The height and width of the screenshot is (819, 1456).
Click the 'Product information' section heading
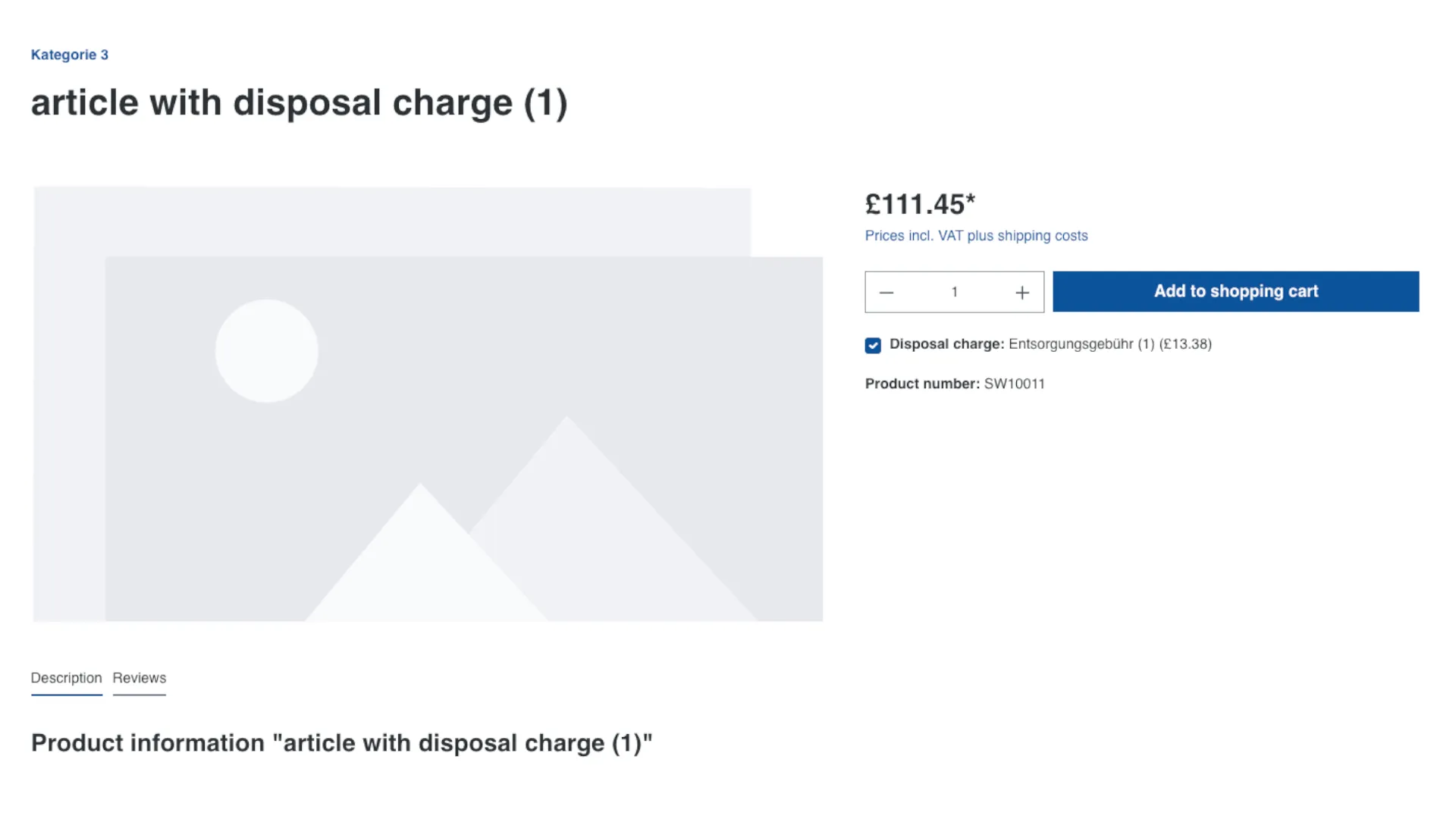point(341,743)
